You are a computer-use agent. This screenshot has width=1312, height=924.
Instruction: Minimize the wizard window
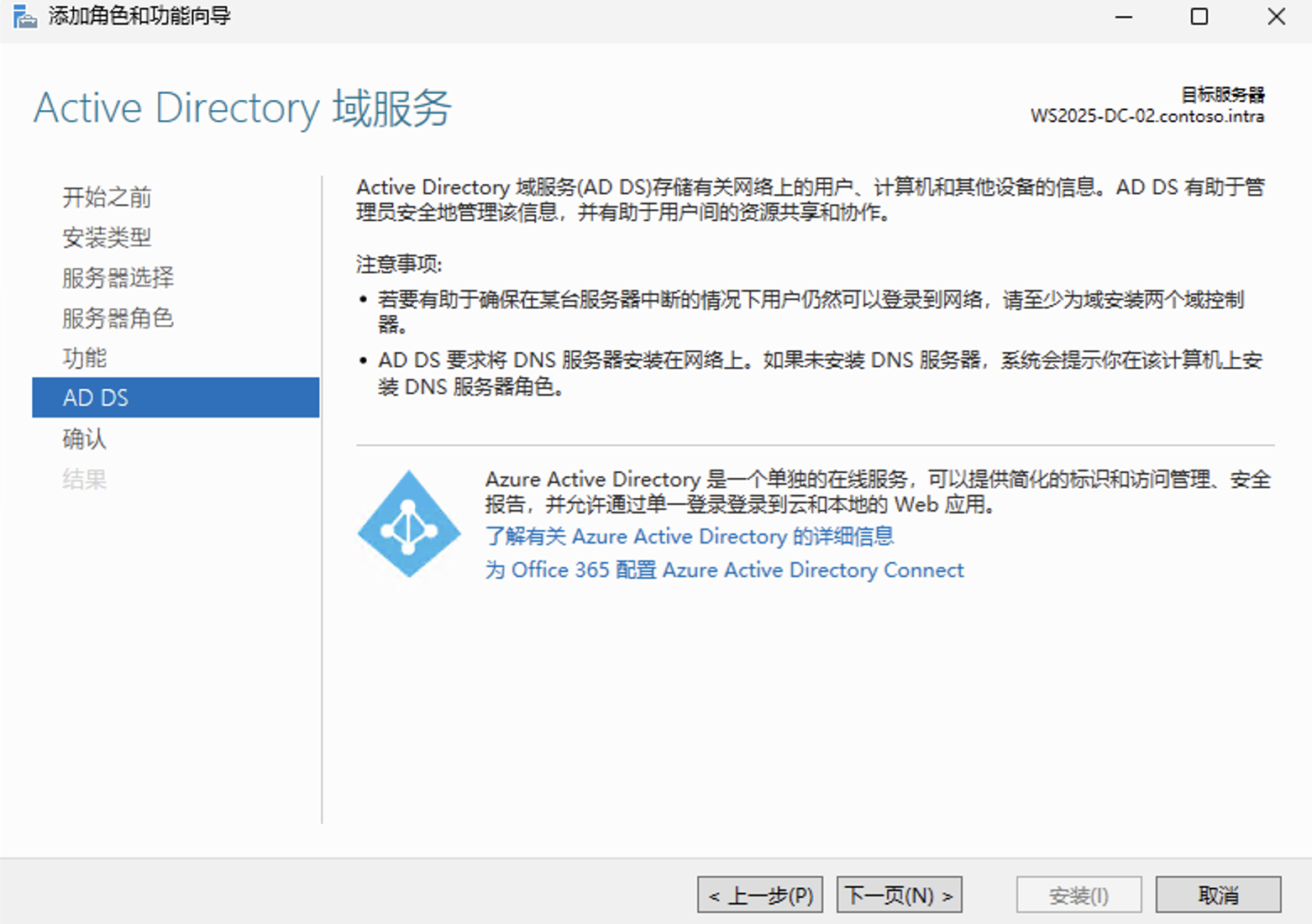click(1124, 17)
